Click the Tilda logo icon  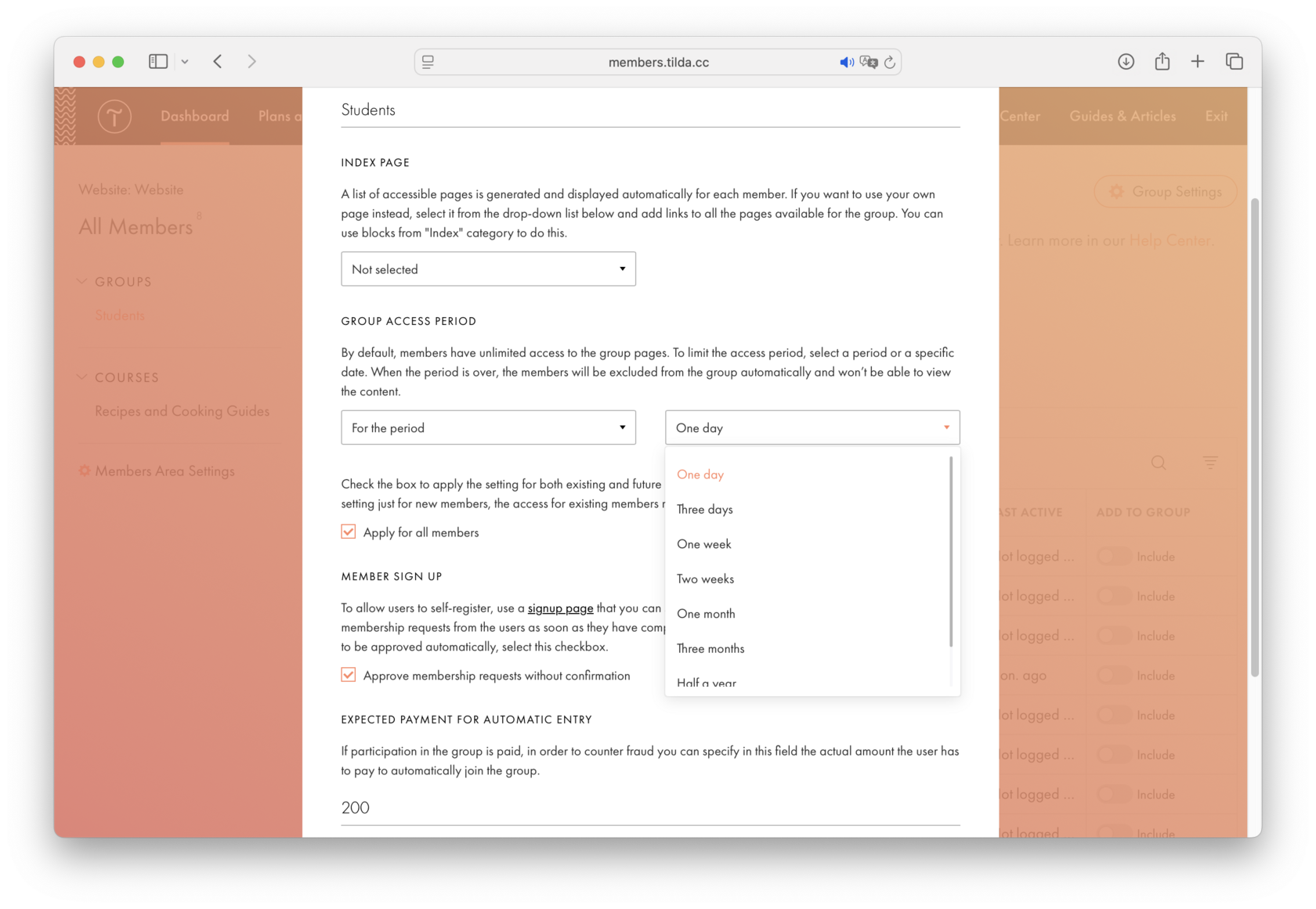pos(114,116)
